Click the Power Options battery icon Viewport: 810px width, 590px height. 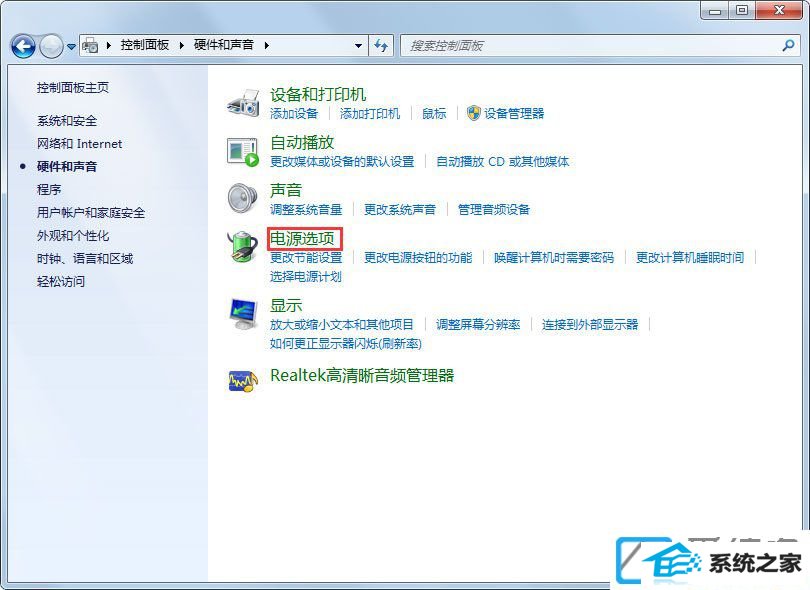pos(242,246)
